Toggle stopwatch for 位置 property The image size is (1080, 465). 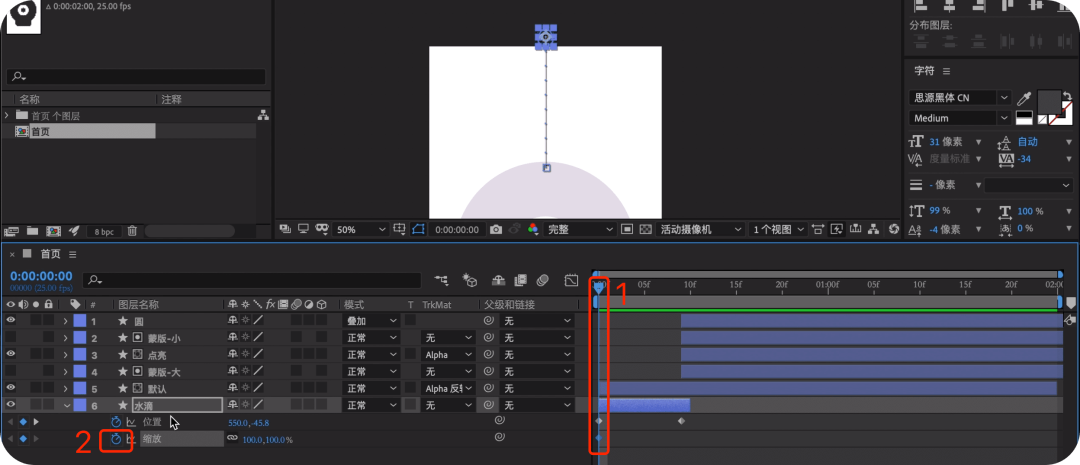tap(116, 422)
